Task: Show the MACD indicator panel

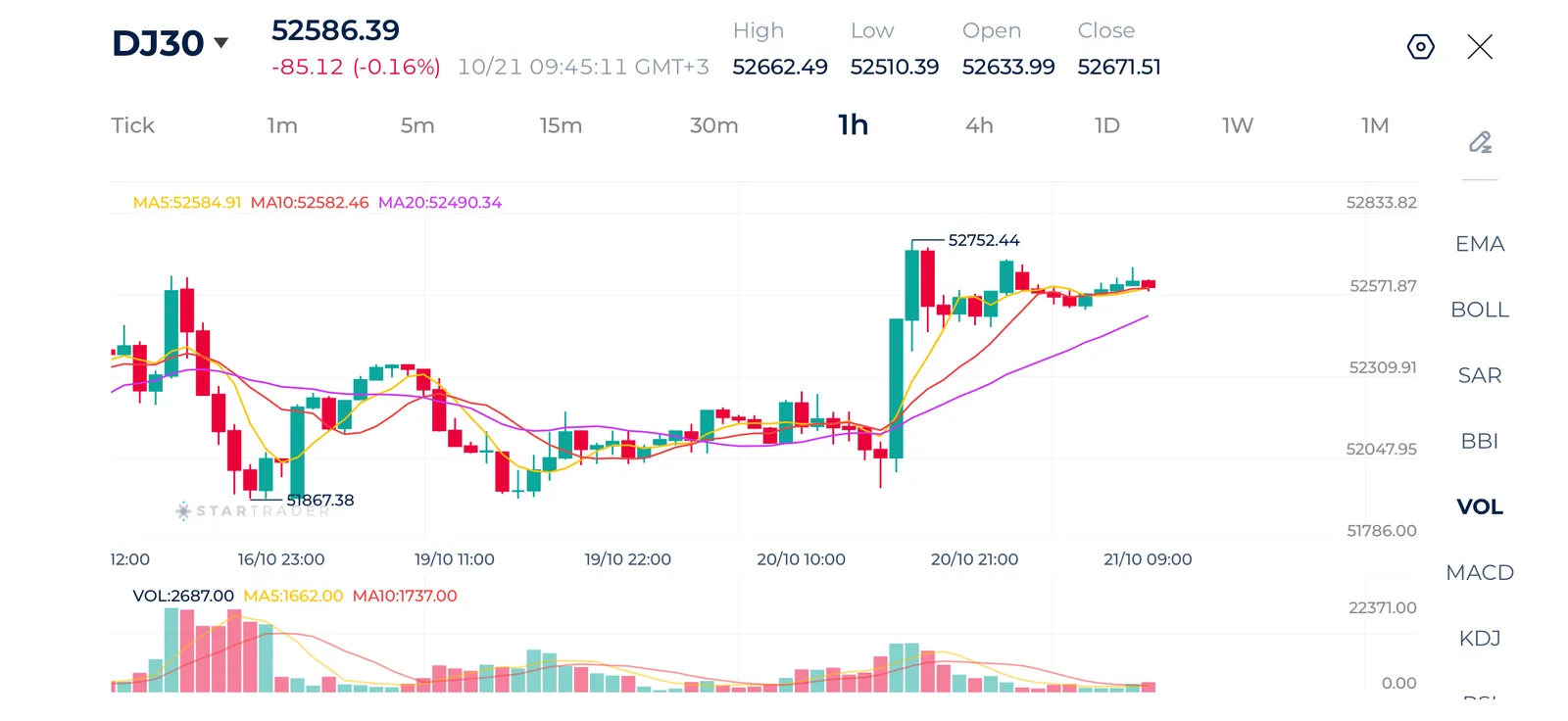Action: pyautogui.click(x=1480, y=572)
